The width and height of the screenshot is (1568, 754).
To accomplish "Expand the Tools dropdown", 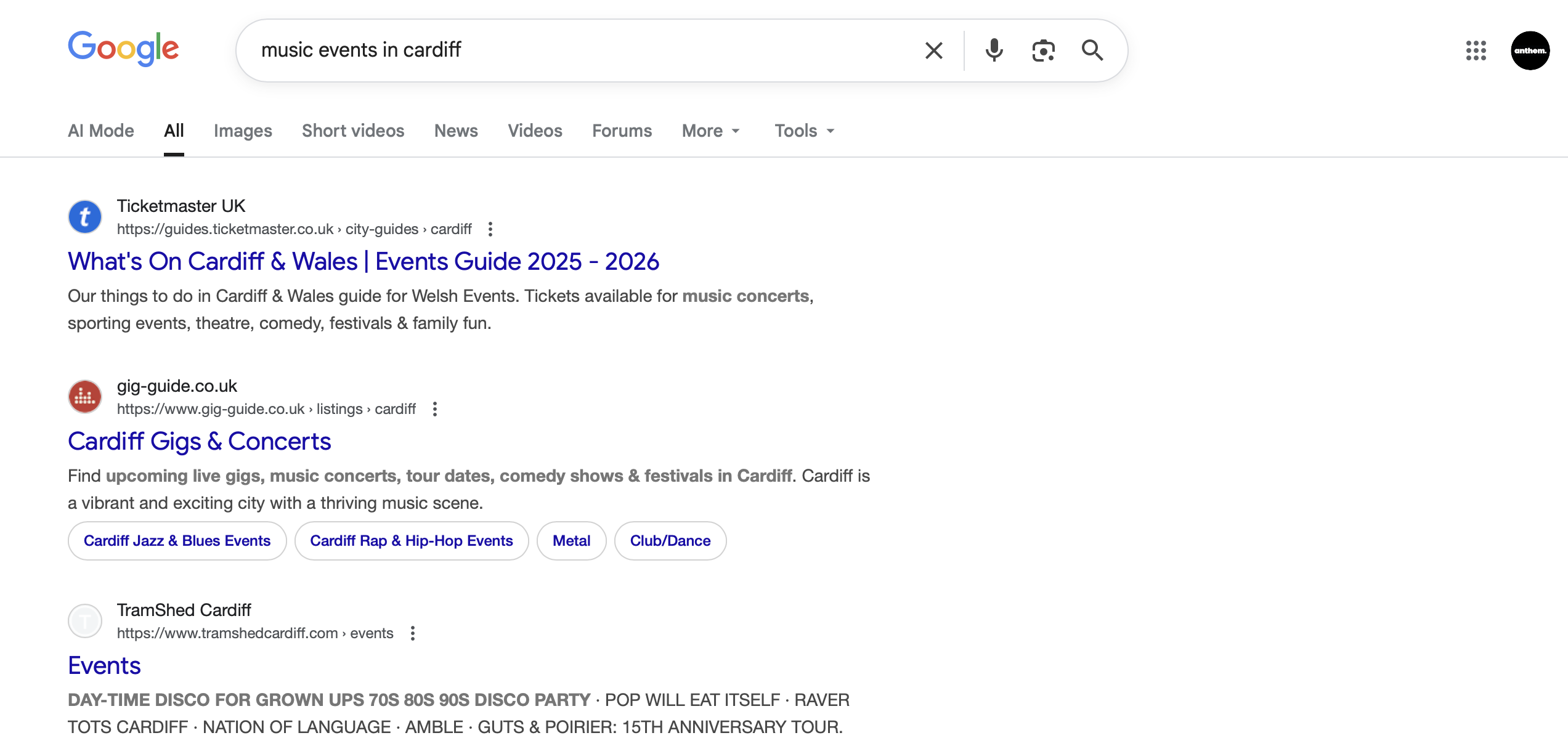I will click(x=804, y=131).
